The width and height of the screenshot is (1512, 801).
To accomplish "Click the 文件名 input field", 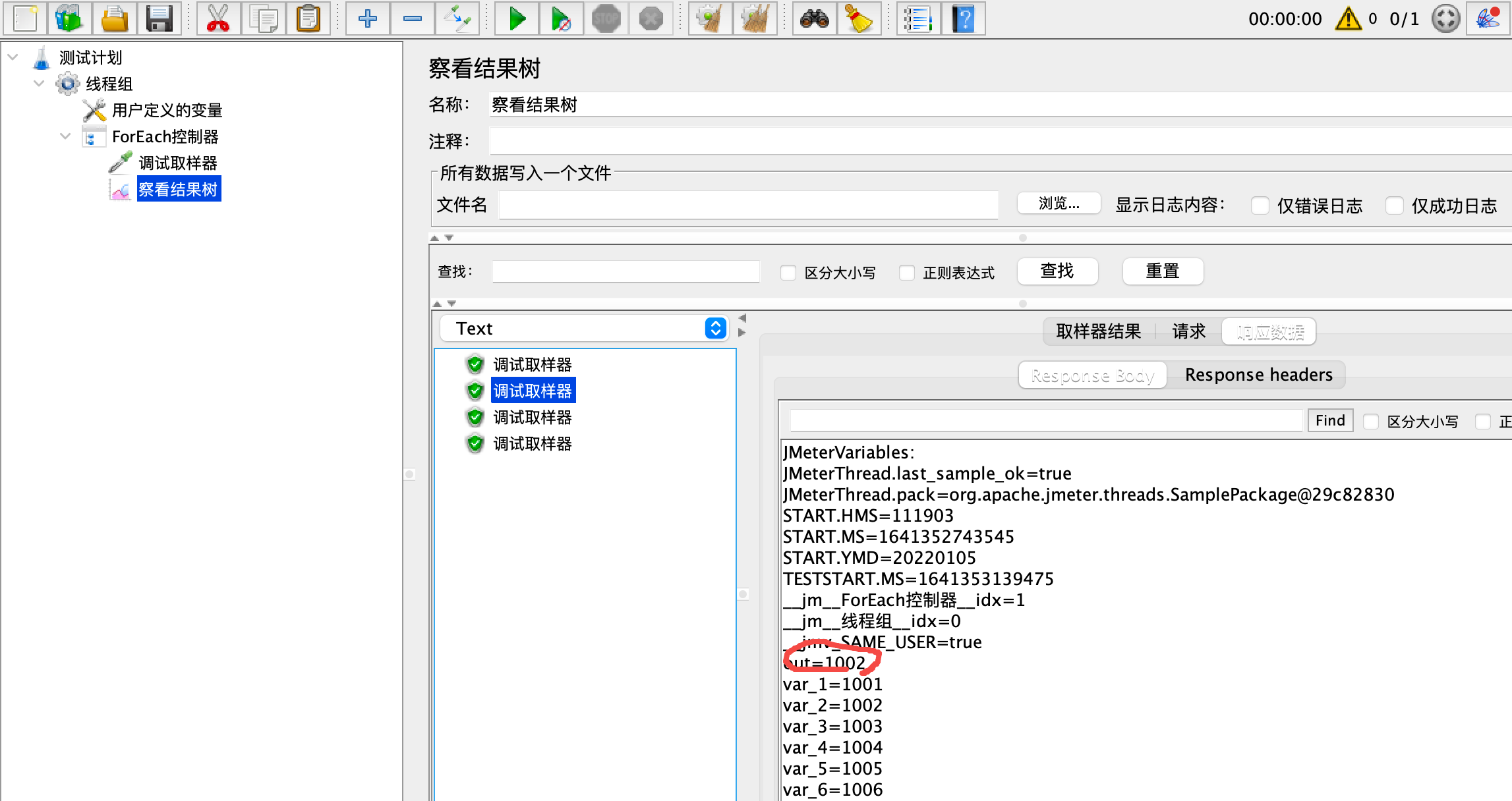I will click(x=748, y=205).
